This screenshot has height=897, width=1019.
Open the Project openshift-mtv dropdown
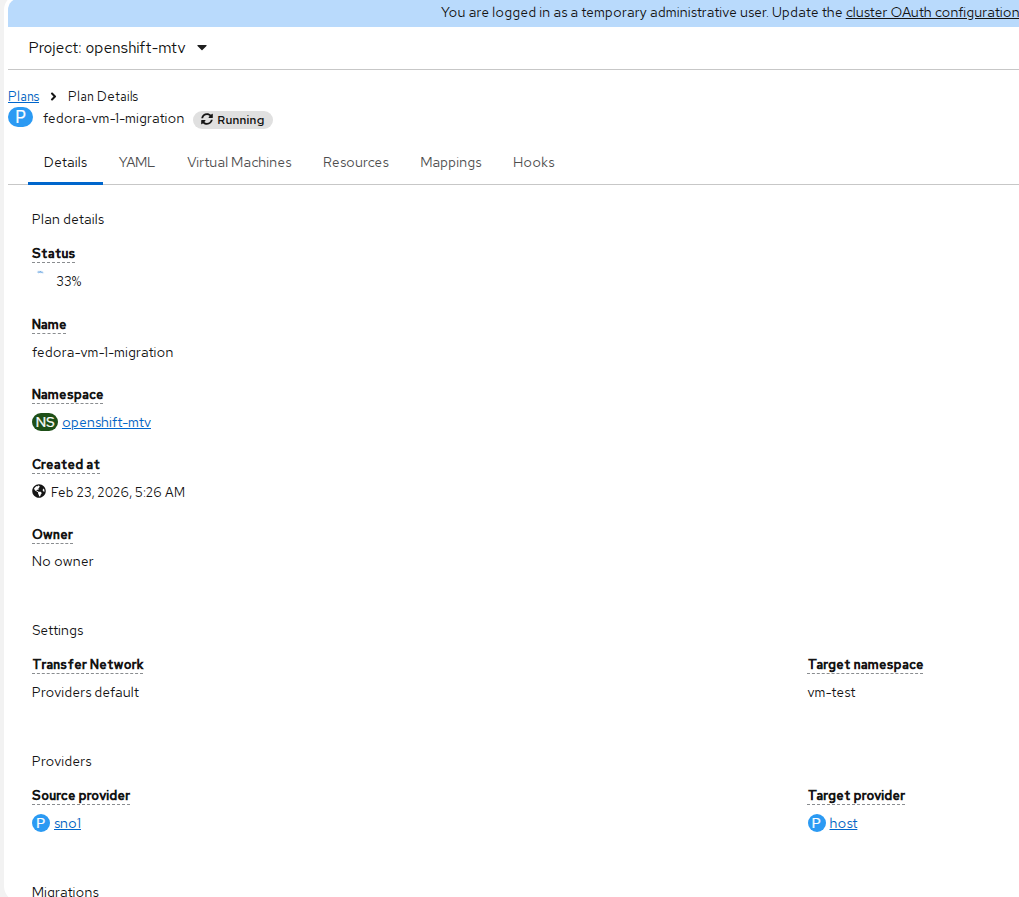coord(118,48)
